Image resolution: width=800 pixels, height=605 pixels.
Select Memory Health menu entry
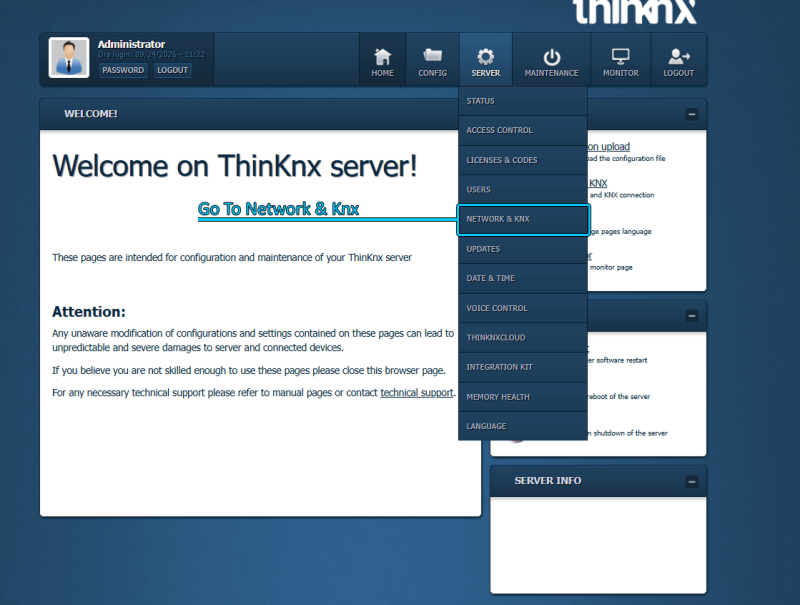(x=522, y=397)
